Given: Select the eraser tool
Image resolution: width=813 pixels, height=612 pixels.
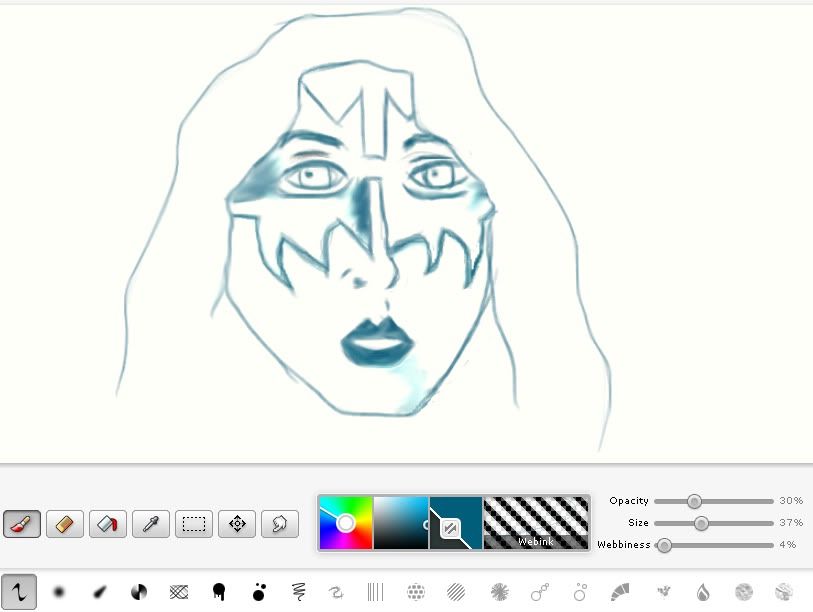Looking at the screenshot, I should point(65,524).
